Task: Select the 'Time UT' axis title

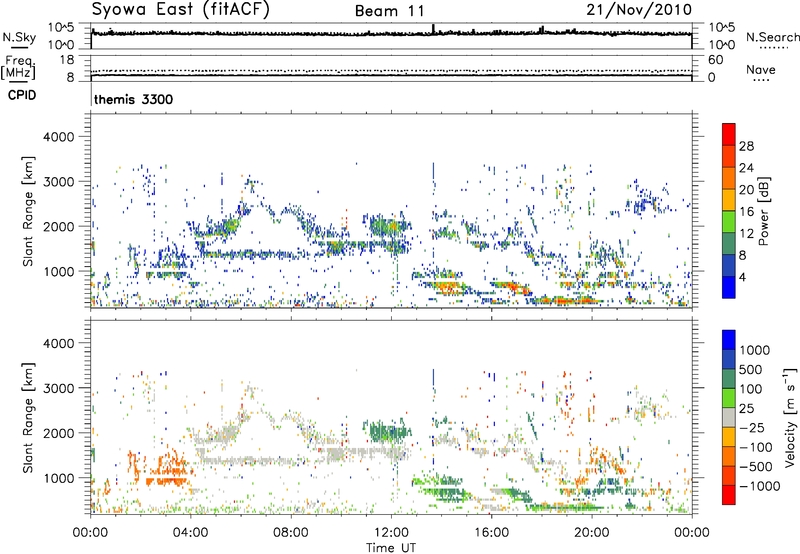Action: [391, 547]
